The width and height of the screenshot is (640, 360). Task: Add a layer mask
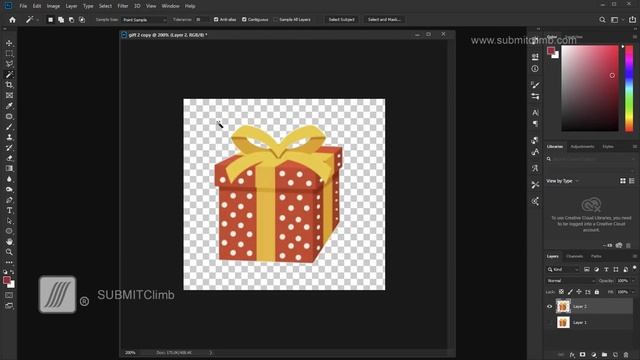582,355
